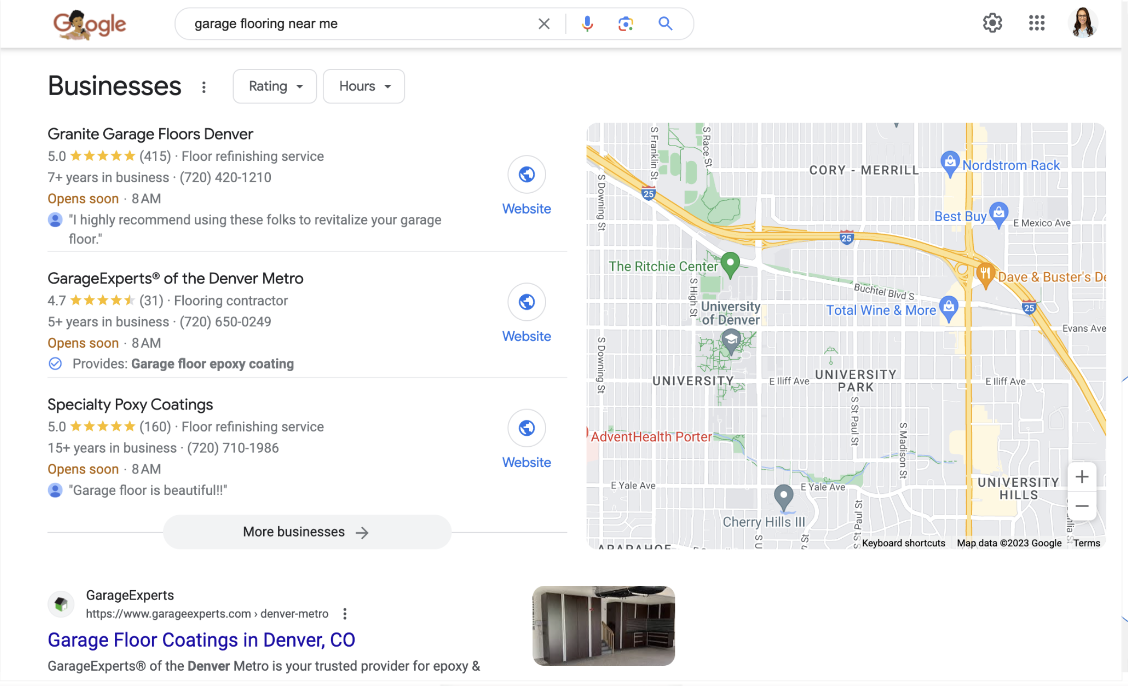Screen dimensions: 1128x686
Task: Click Best Buy map pin
Action: 999,214
